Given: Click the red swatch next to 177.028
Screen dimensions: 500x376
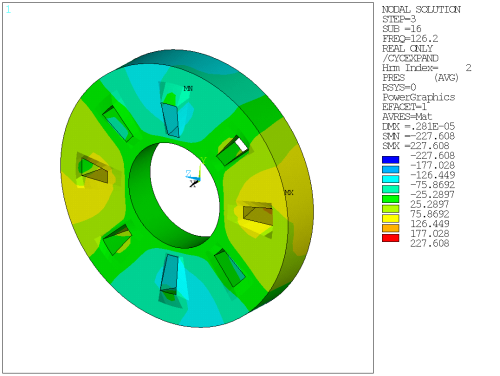Looking at the screenshot, I should [390, 238].
